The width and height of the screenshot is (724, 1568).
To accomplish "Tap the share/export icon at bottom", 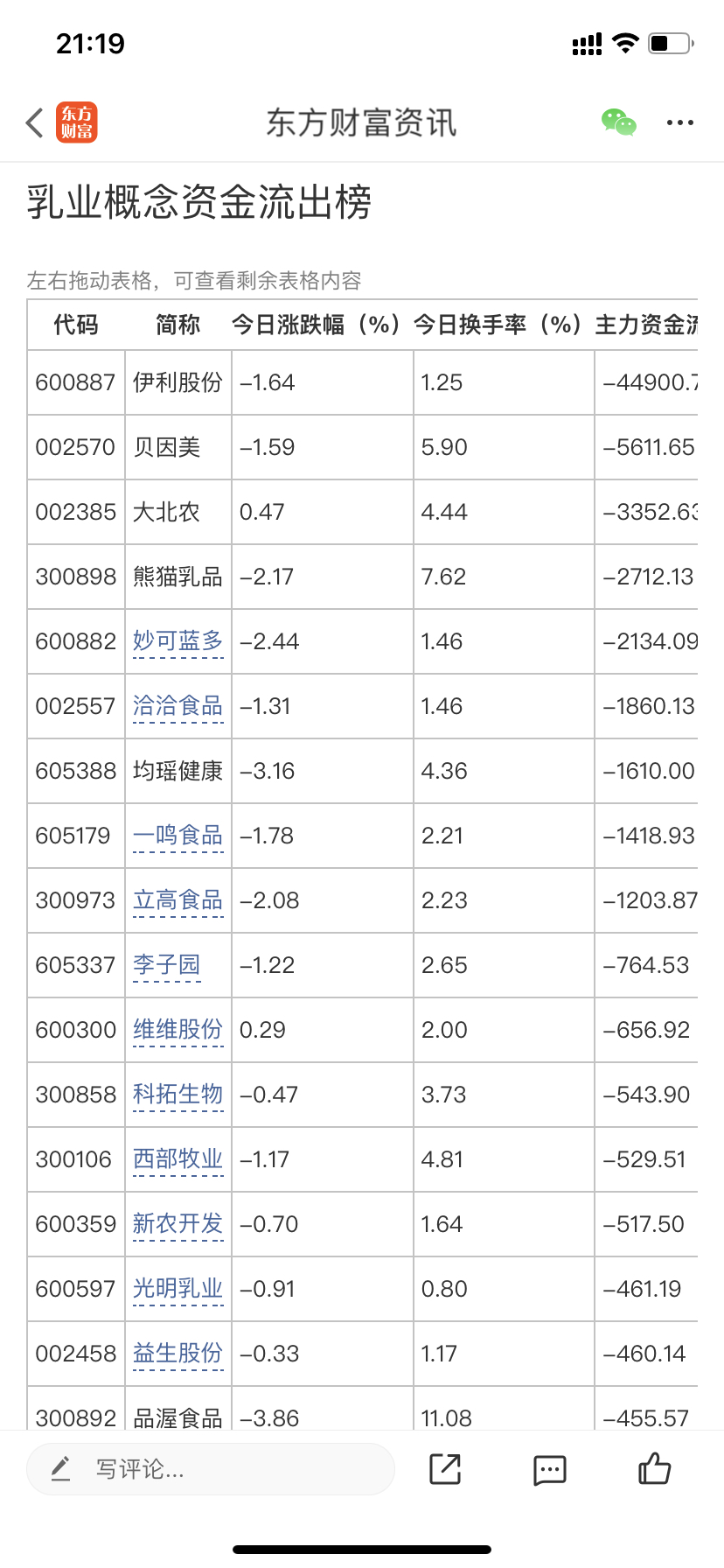I will point(445,1469).
